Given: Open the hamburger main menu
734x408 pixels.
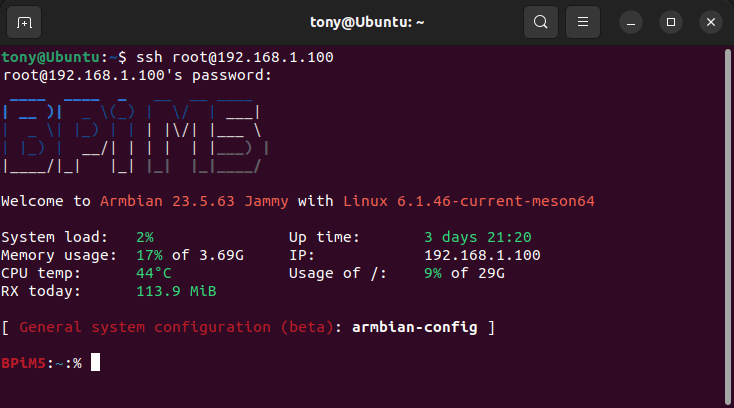Looking at the screenshot, I should point(583,21).
